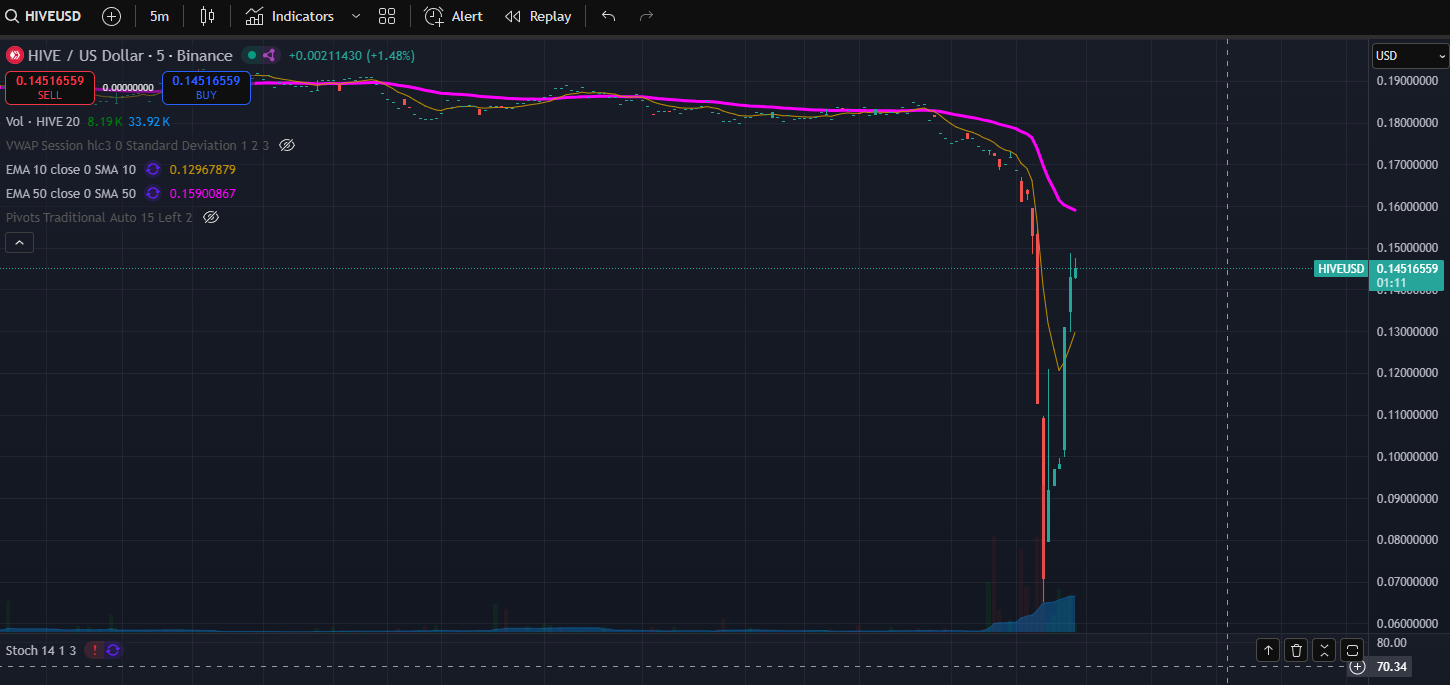This screenshot has height=685, width=1450.
Task: Maximize the Stoch pane
Action: tap(1352, 651)
